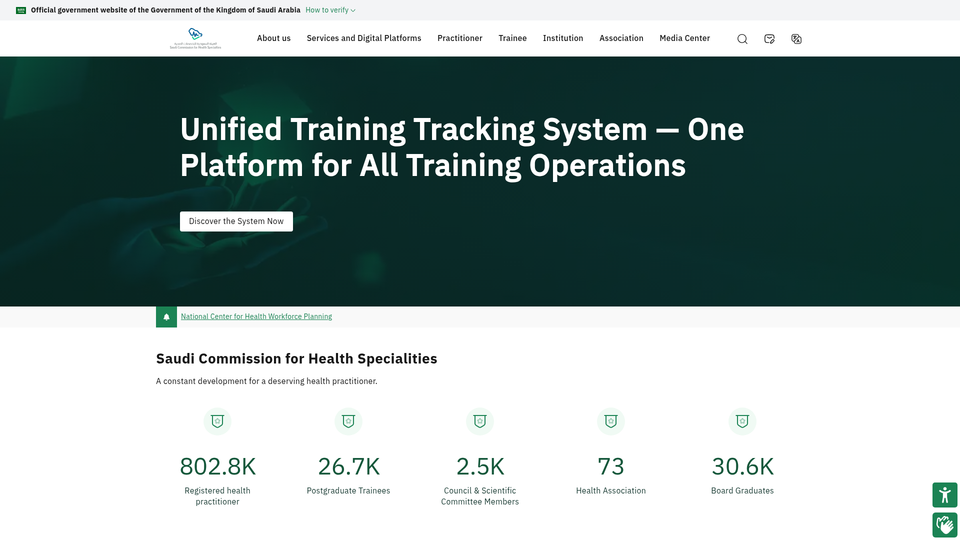960x540 pixels.
Task: Click the 2.5K statistic value
Action: (x=480, y=467)
